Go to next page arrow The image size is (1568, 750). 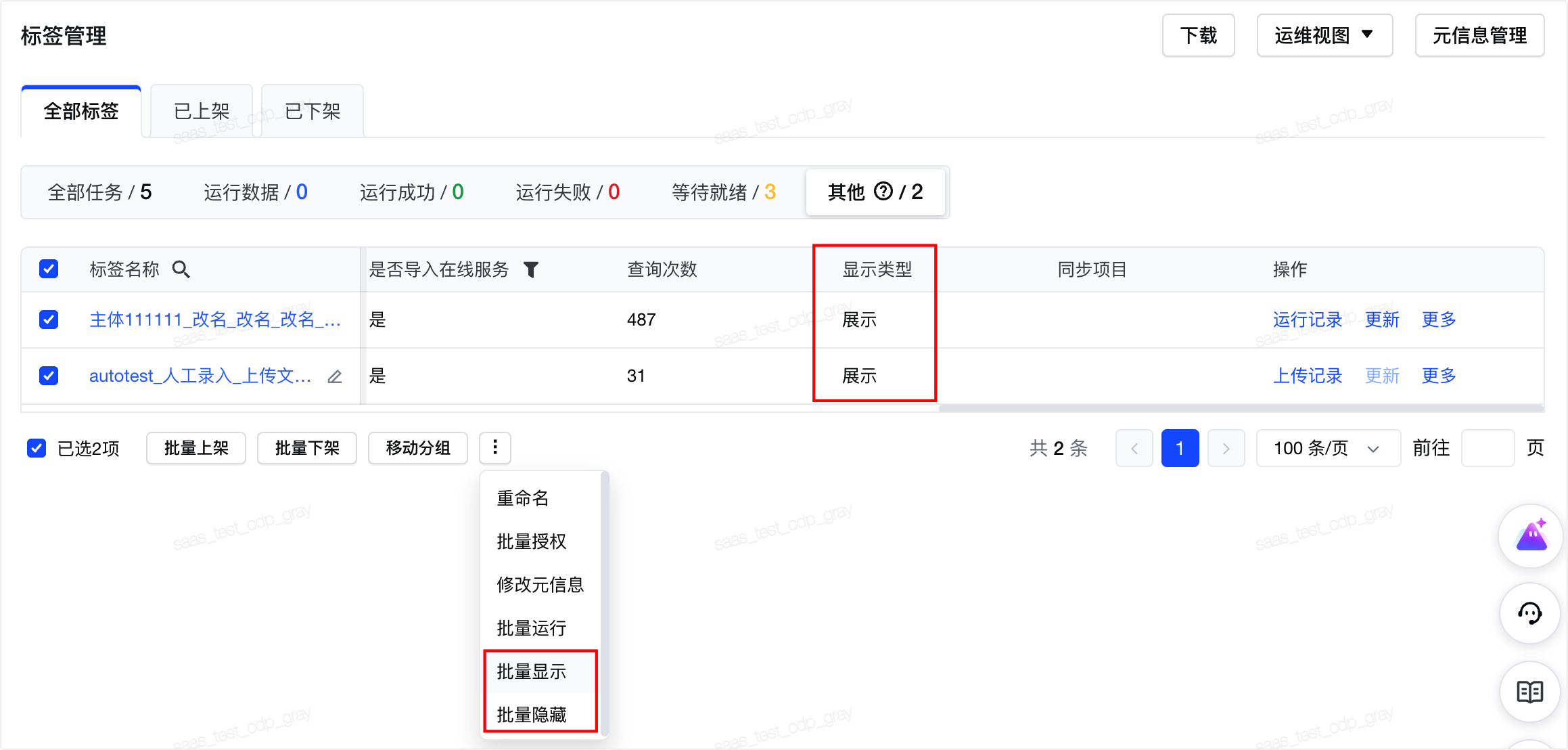tap(1226, 448)
